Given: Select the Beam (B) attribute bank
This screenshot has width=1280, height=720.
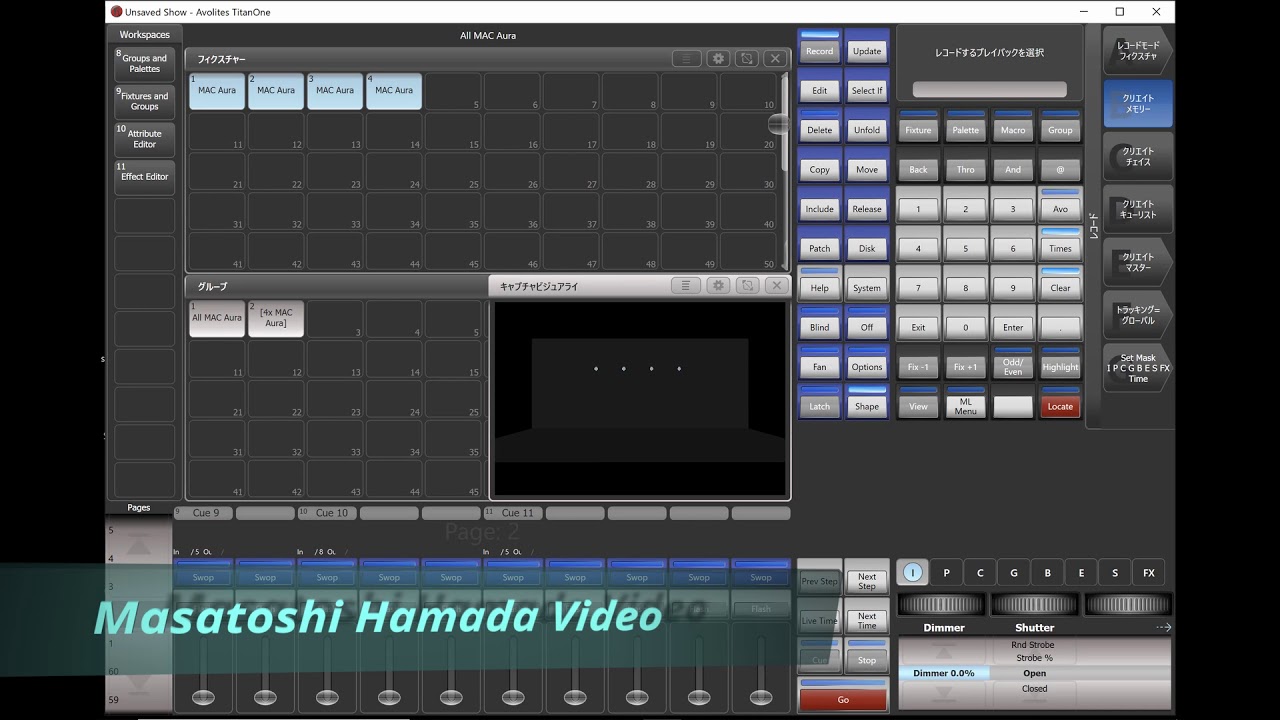Looking at the screenshot, I should click(1048, 573).
